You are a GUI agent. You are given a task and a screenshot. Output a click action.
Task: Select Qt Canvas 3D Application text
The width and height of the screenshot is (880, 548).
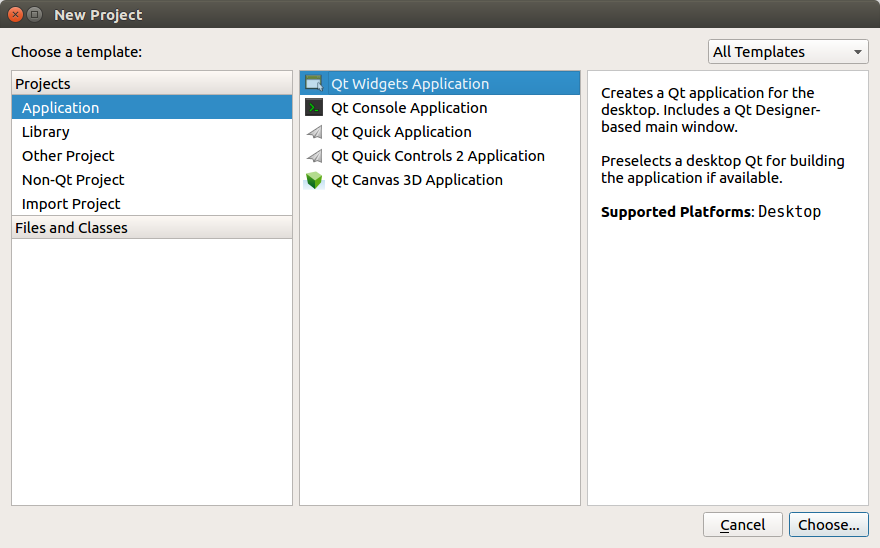pyautogui.click(x=416, y=180)
